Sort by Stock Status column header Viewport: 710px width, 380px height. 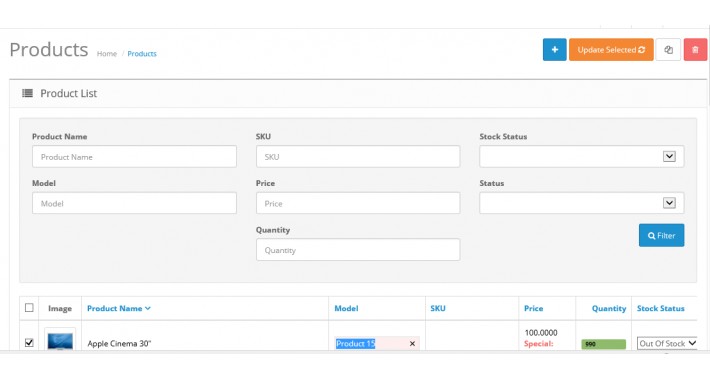pos(661,308)
